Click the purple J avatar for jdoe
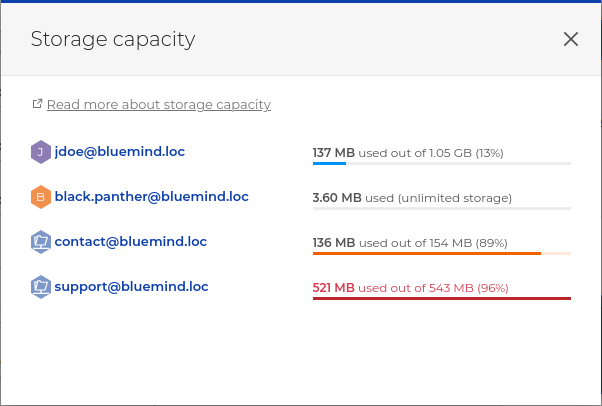This screenshot has width=602, height=406. tap(41, 152)
